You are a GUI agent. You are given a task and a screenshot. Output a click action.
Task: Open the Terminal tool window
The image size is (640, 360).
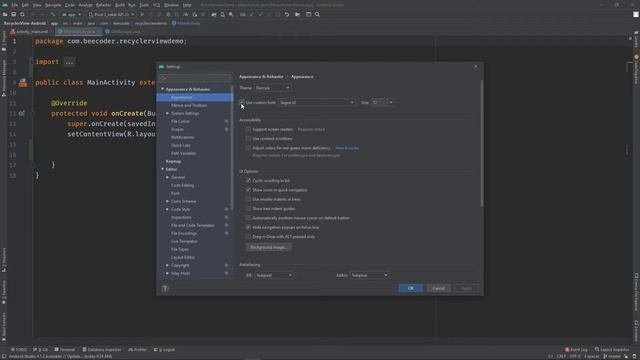[65, 349]
